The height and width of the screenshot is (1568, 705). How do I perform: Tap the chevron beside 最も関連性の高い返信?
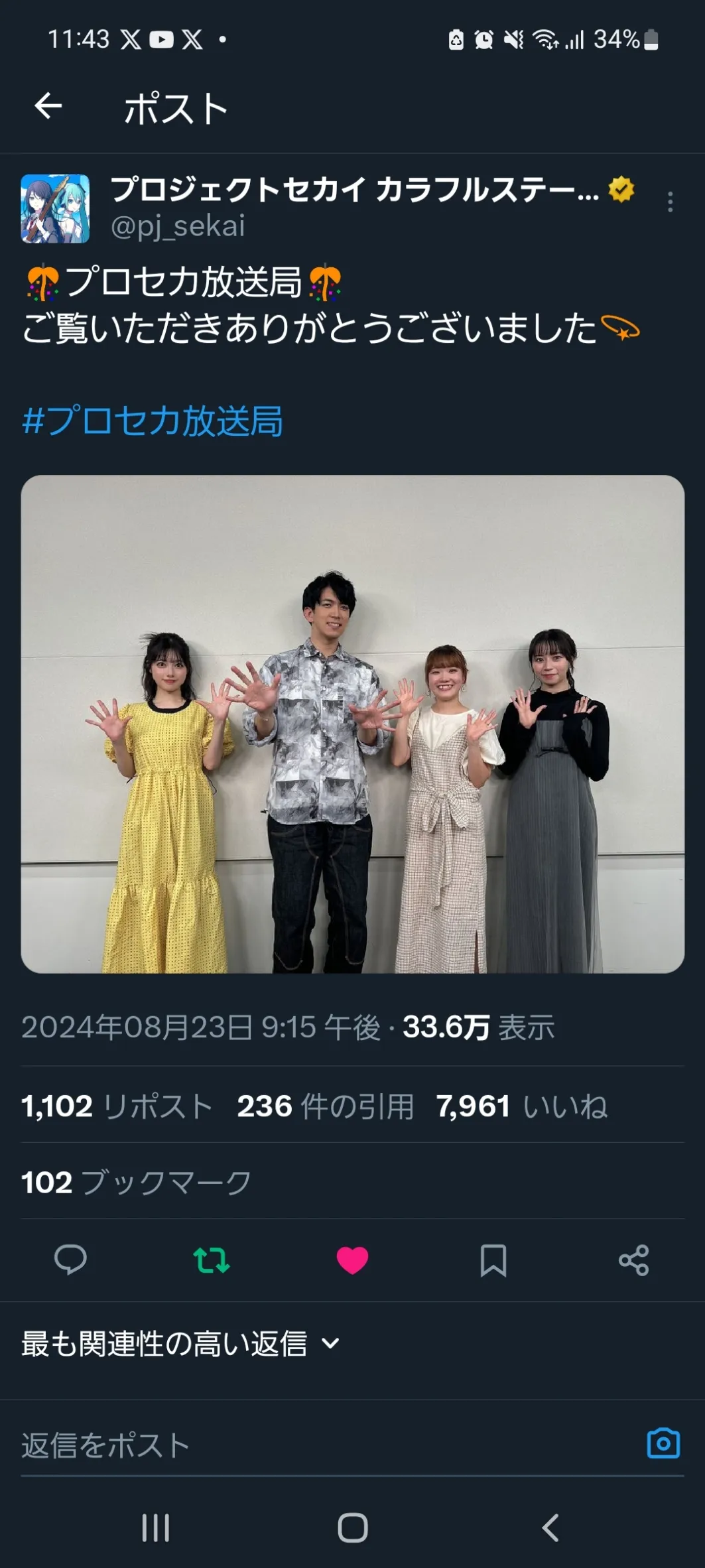coord(330,1344)
